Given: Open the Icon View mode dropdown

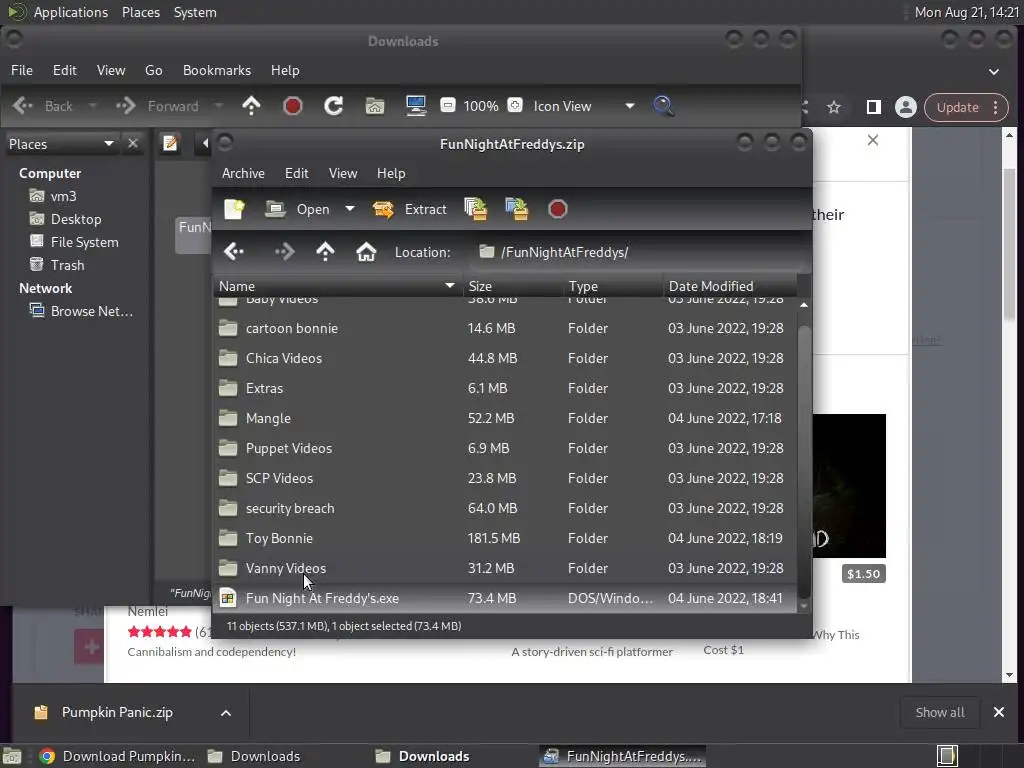Looking at the screenshot, I should 584,106.
